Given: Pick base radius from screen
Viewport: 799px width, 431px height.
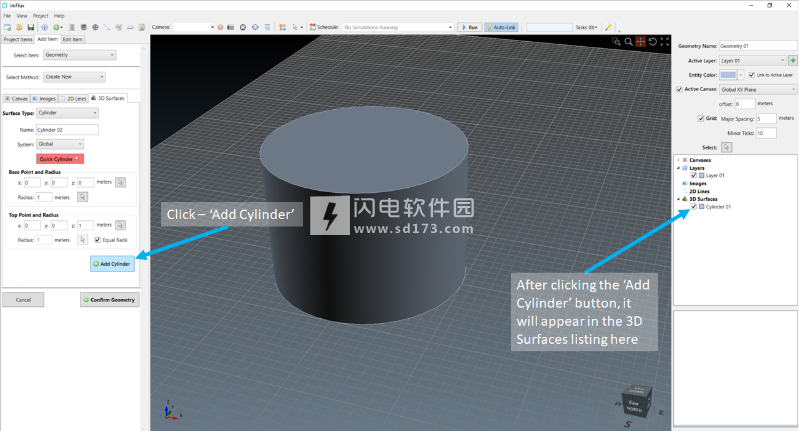Looking at the screenshot, I should pyautogui.click(x=83, y=197).
